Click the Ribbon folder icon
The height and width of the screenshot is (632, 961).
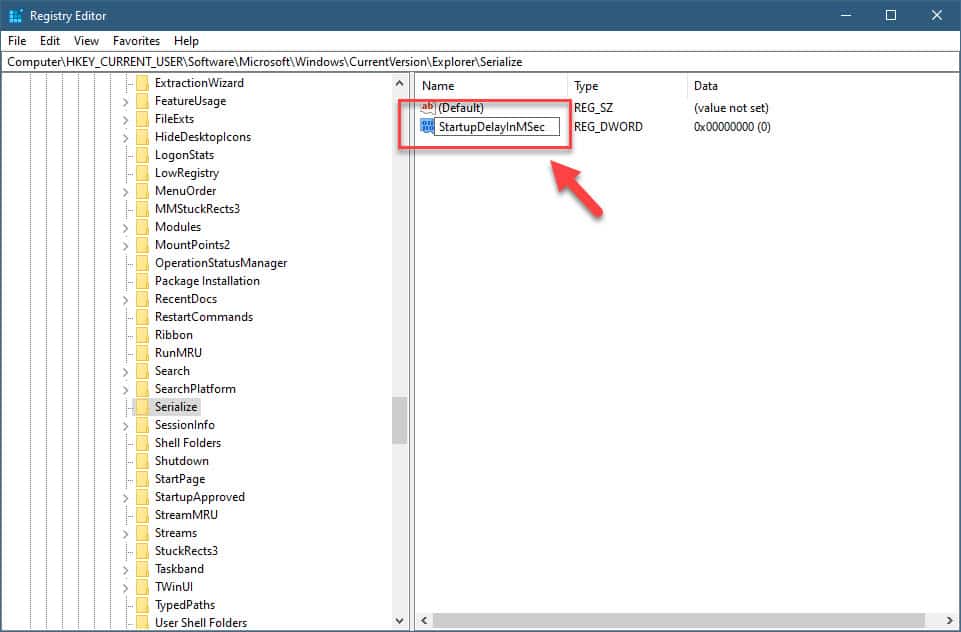point(142,335)
